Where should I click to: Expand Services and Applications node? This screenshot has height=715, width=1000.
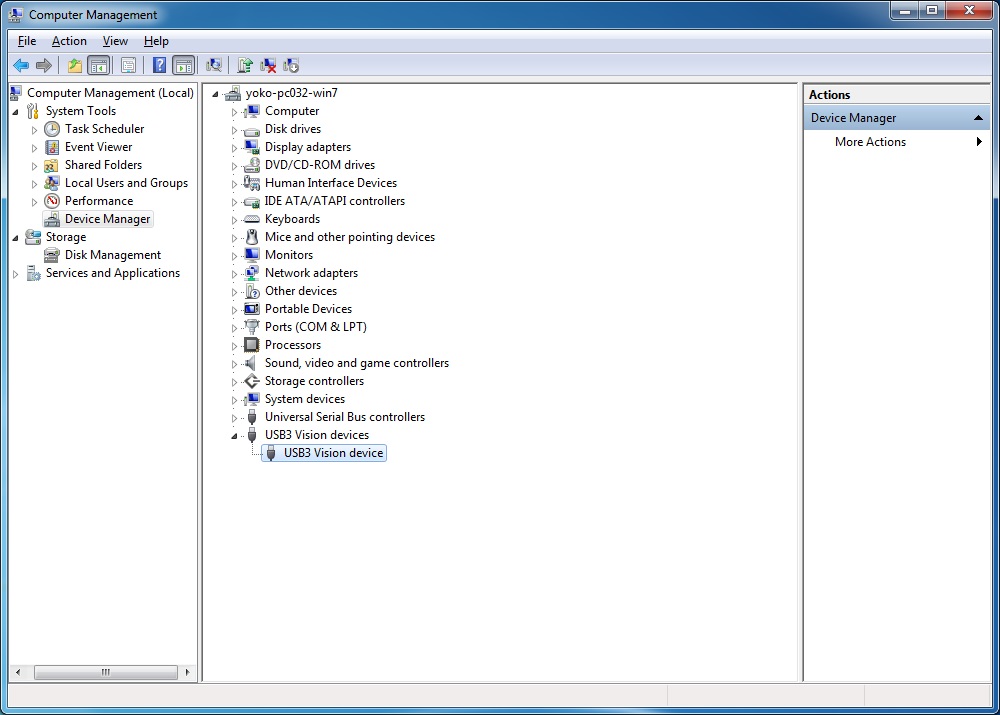tap(16, 274)
